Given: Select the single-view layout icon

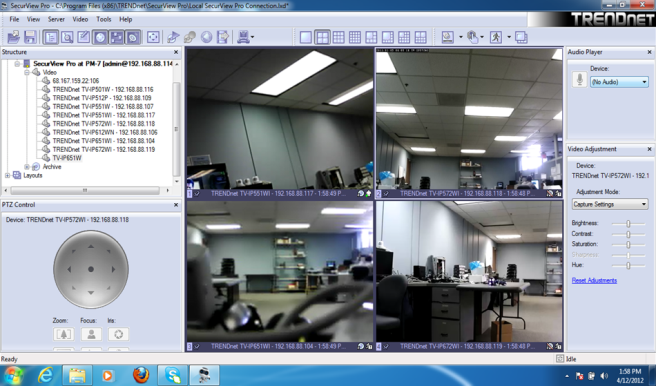Looking at the screenshot, I should point(306,37).
